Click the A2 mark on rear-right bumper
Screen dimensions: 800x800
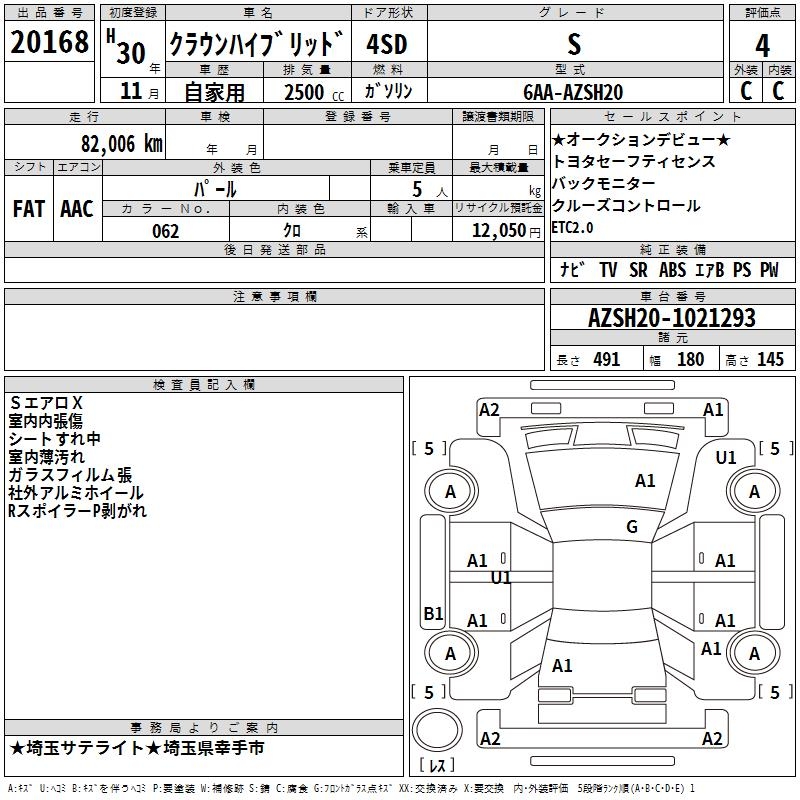[x=712, y=738]
